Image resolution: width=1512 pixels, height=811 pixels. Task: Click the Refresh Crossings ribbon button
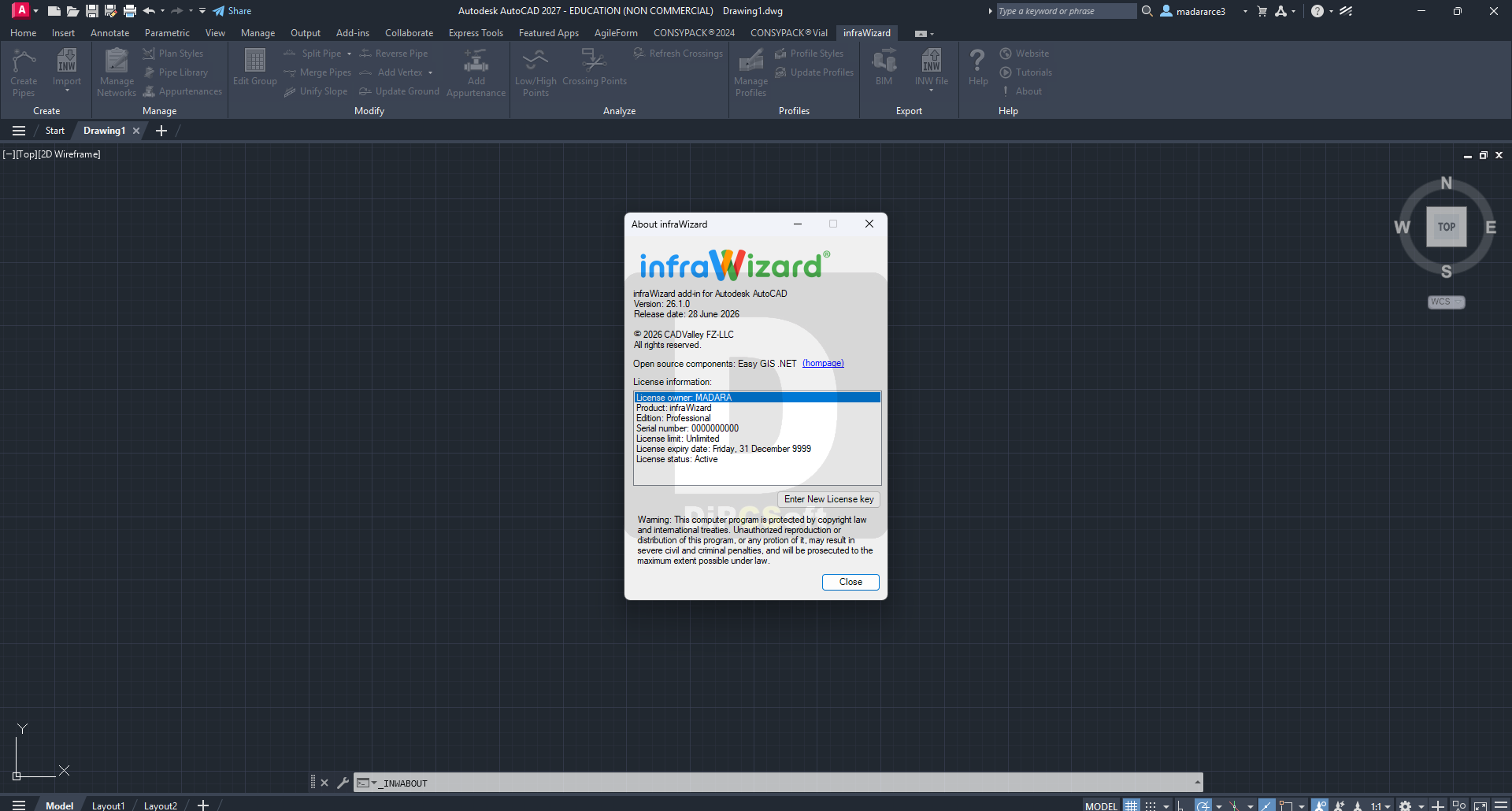678,54
